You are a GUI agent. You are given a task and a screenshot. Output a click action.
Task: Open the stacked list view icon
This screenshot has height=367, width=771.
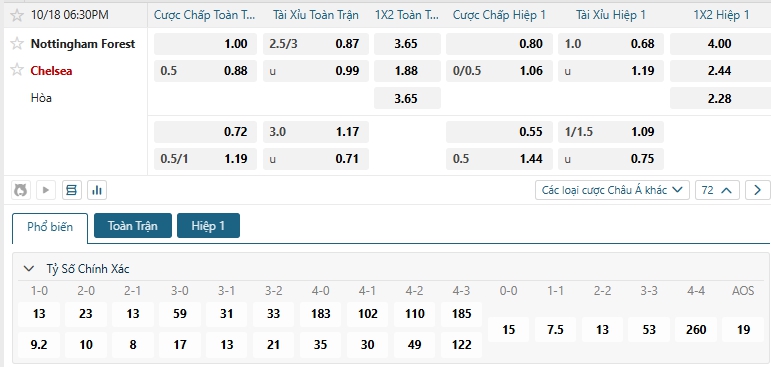click(x=71, y=190)
